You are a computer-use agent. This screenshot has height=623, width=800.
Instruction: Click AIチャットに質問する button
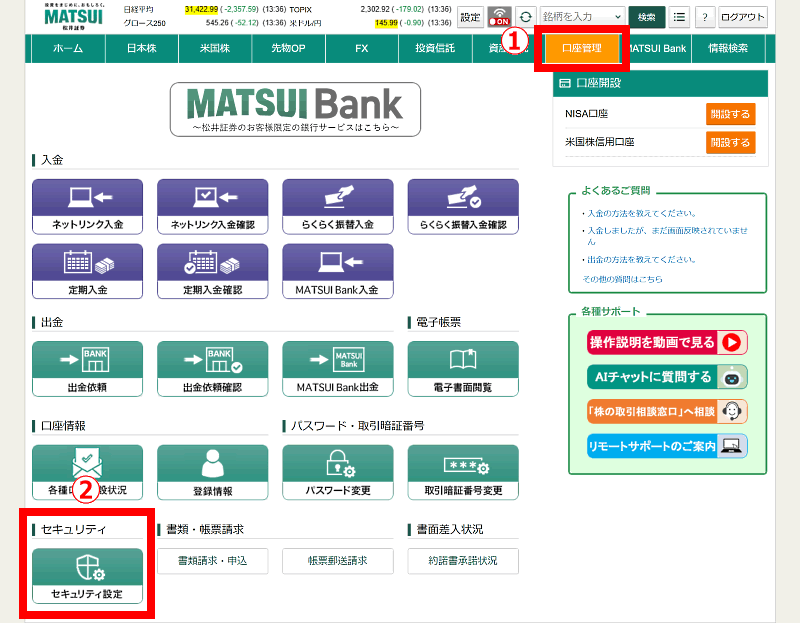667,377
